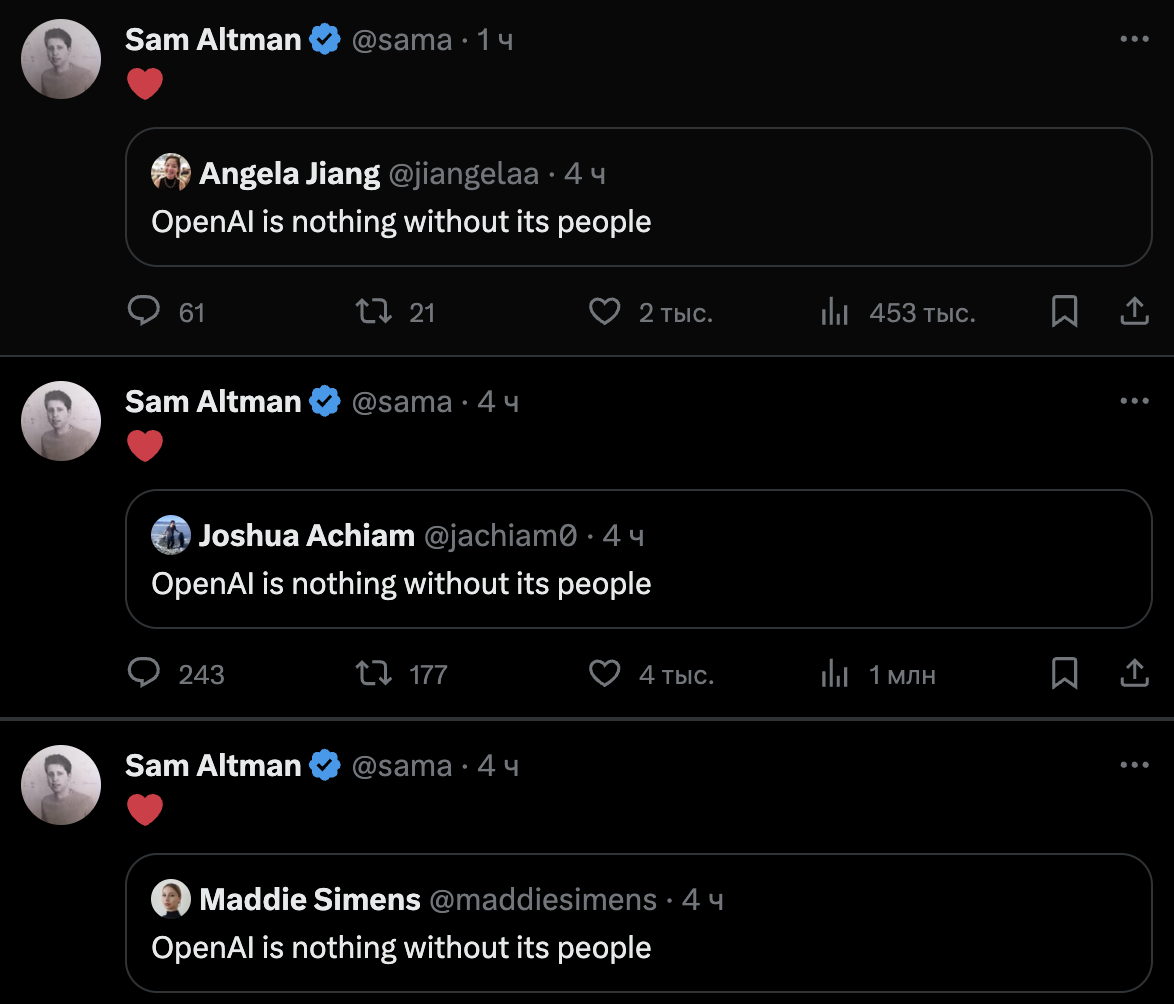Open the @jiangelaa profile handle
Screen dimensions: 1174x1004
pyautogui.click(x=463, y=174)
